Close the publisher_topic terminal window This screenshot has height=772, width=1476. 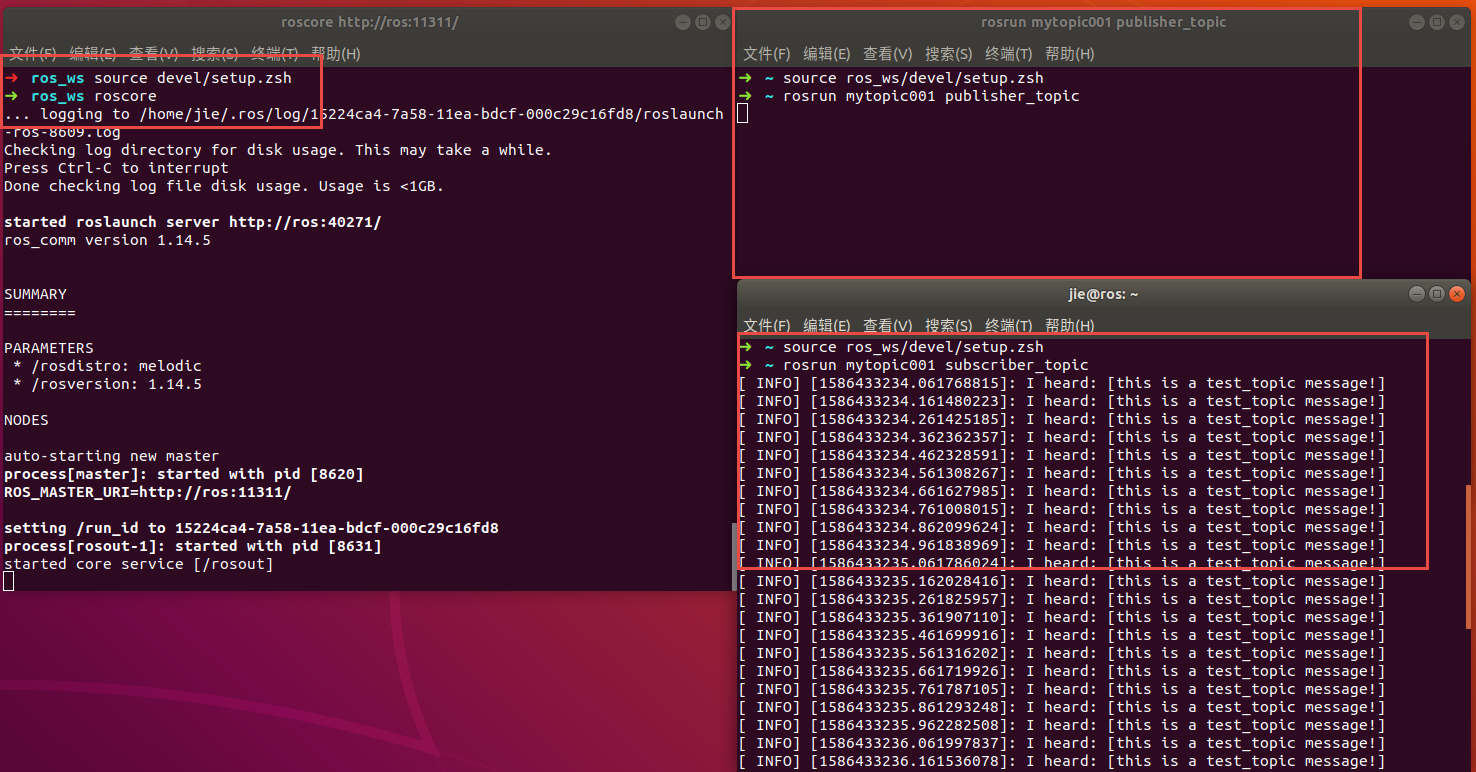pyautogui.click(x=1458, y=22)
